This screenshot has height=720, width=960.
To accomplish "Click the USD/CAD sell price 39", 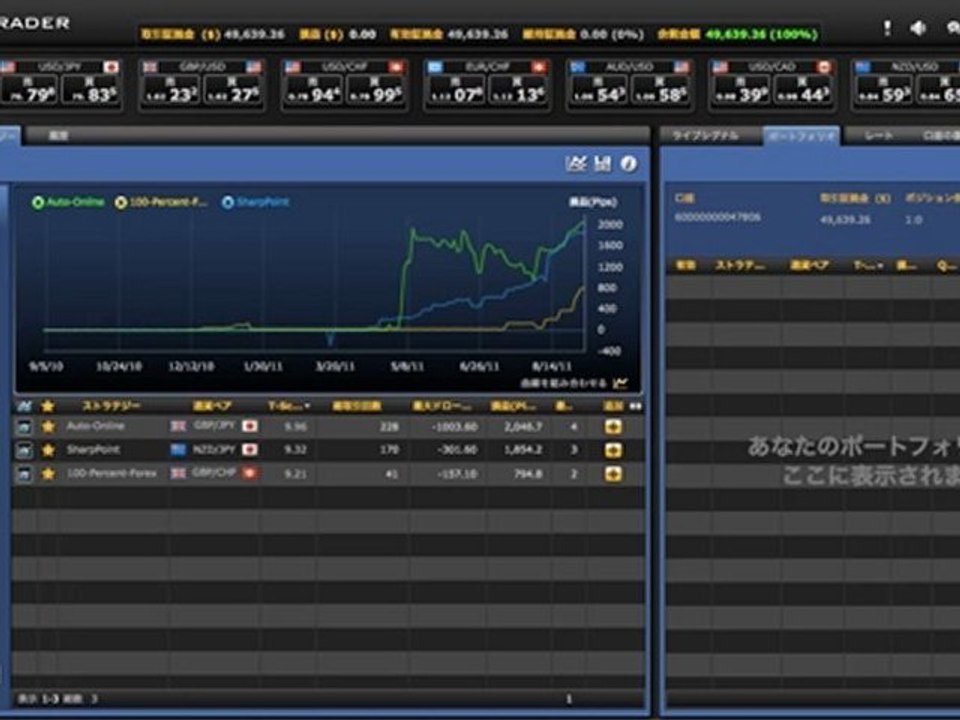I will pos(741,91).
